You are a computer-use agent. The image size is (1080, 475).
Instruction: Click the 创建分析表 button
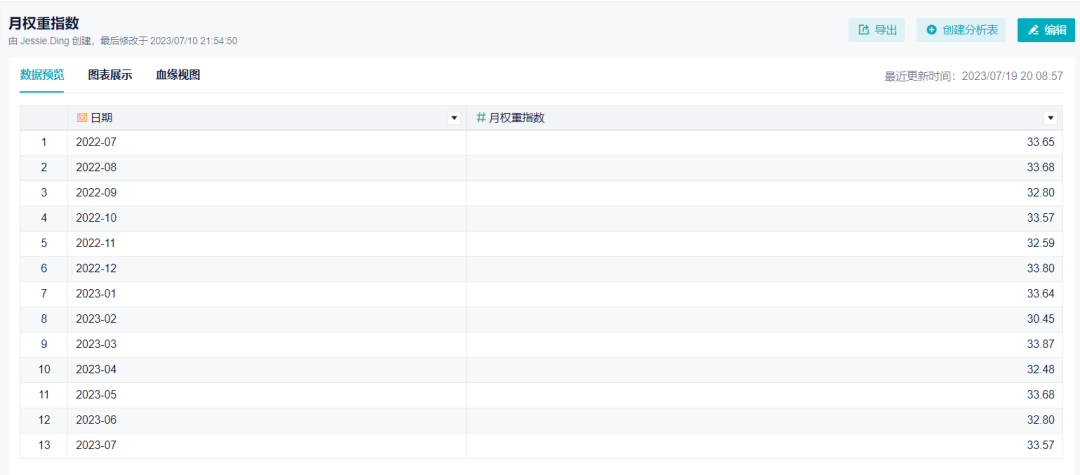[961, 30]
